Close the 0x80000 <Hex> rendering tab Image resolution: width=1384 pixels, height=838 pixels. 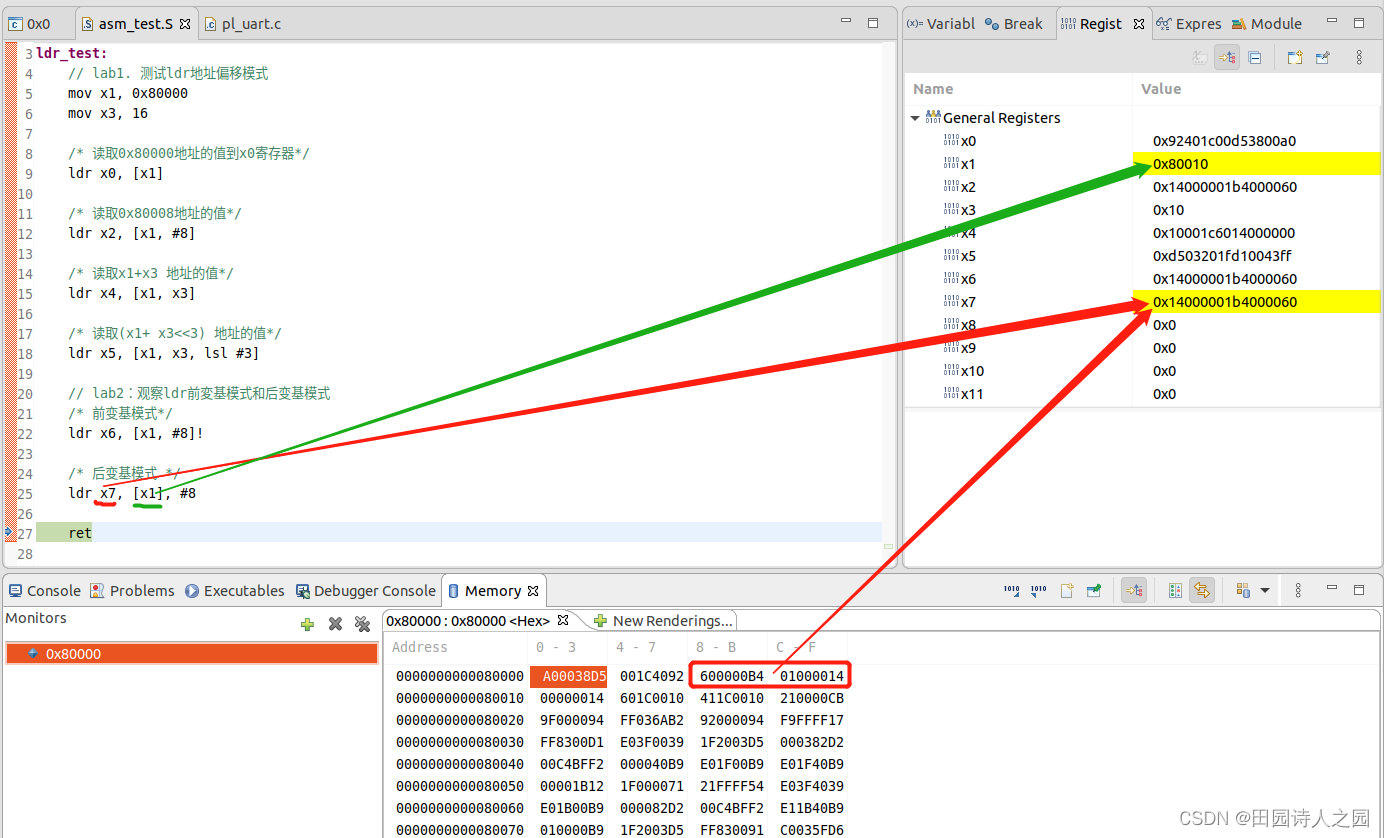(563, 620)
